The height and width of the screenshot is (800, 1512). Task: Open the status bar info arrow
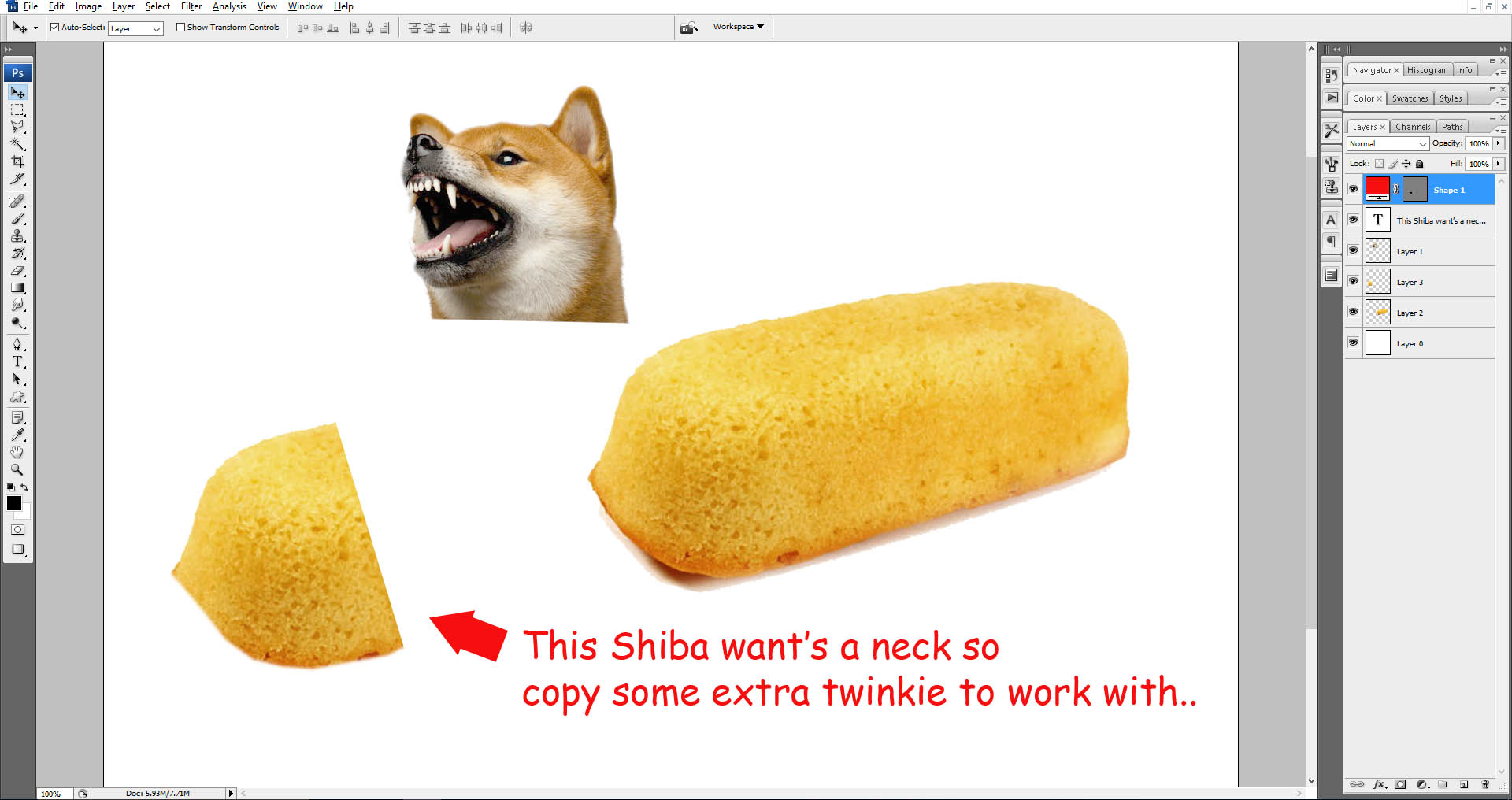point(231,793)
